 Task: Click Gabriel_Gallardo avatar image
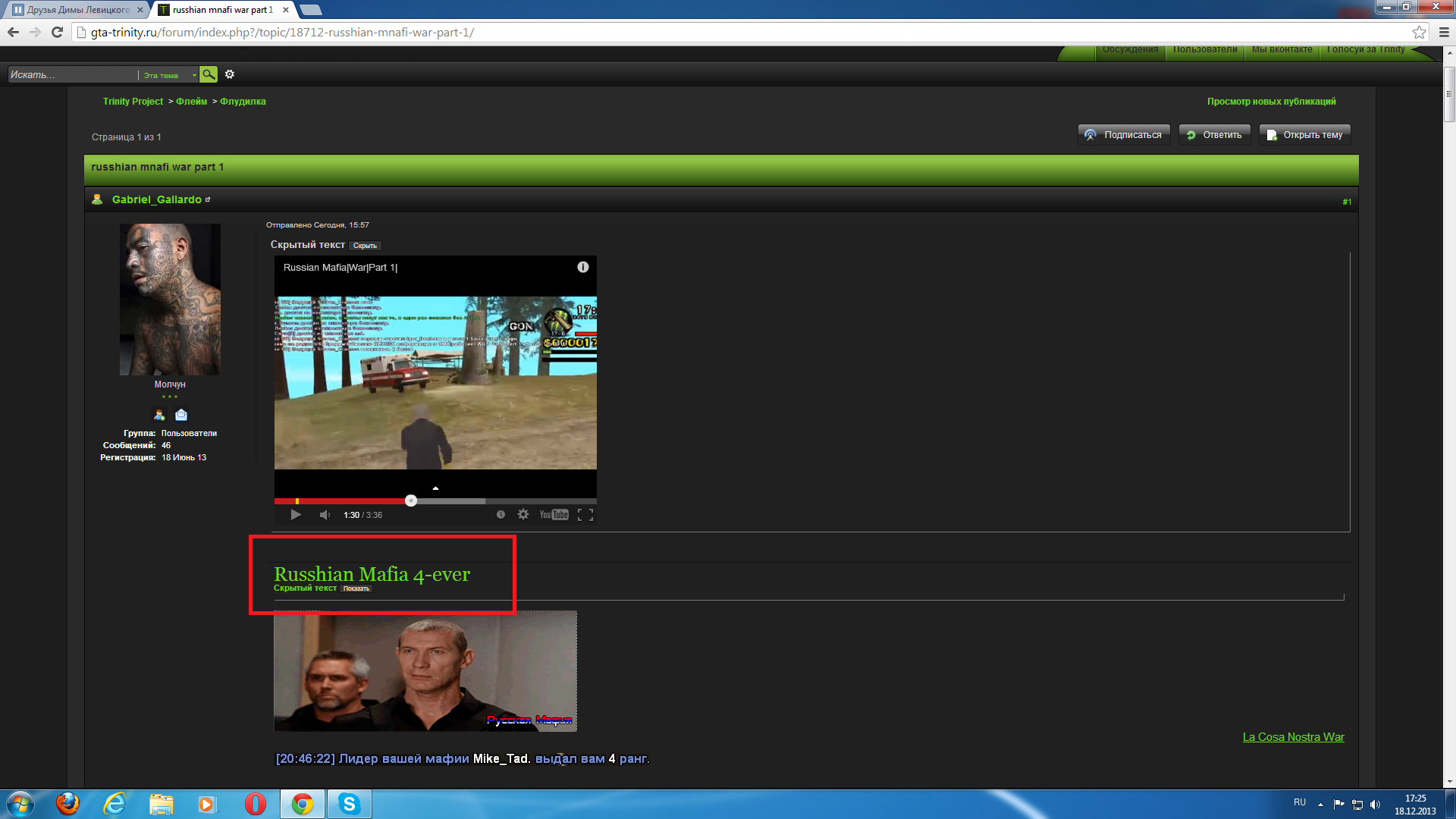coord(170,300)
